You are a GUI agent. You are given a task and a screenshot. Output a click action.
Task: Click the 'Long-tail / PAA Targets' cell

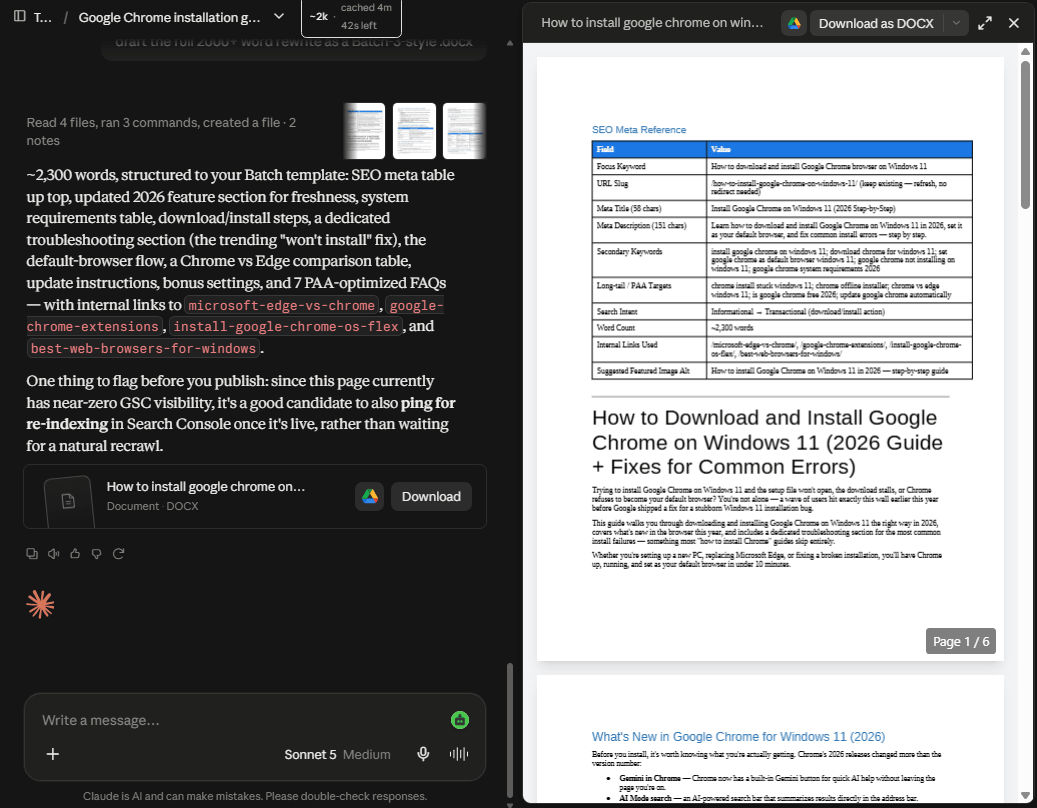[649, 290]
